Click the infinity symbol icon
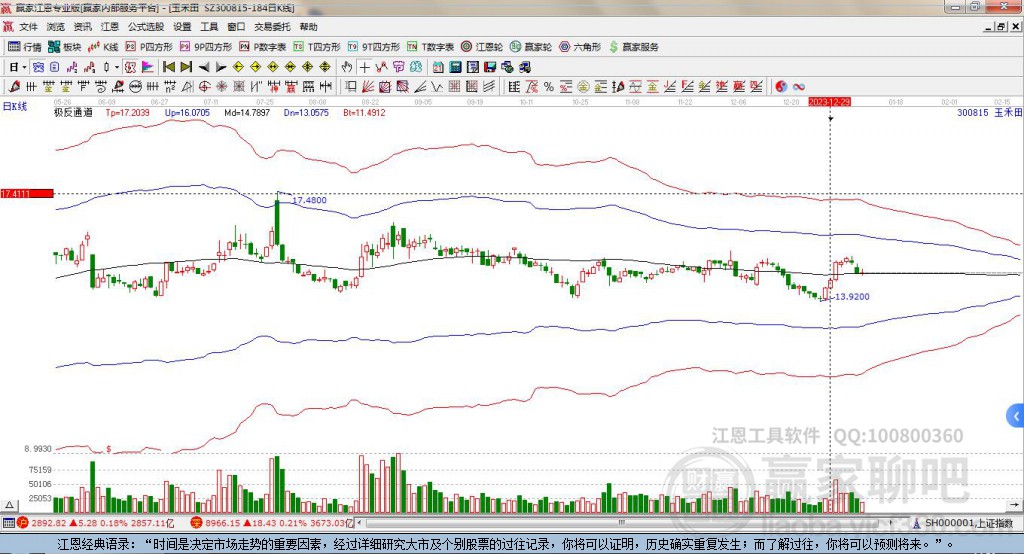 click(799, 86)
